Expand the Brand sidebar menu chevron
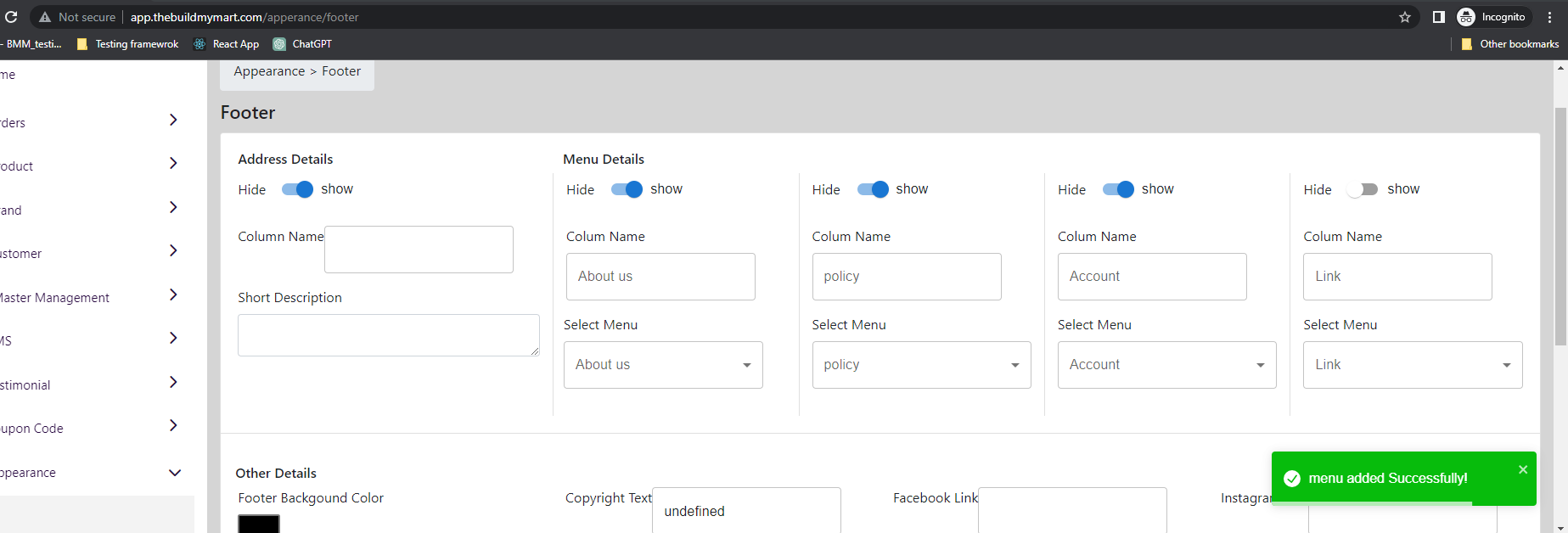The height and width of the screenshot is (533, 1568). (x=173, y=207)
